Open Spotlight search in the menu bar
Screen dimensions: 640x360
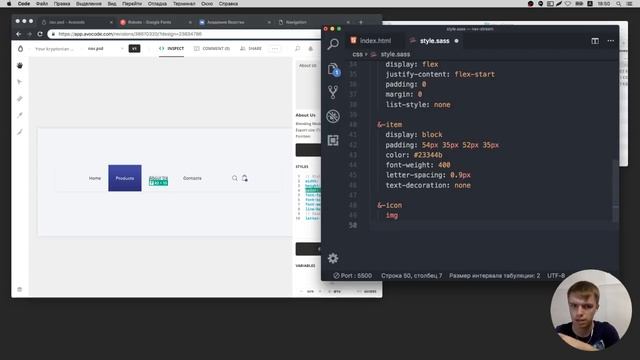pos(619,4)
